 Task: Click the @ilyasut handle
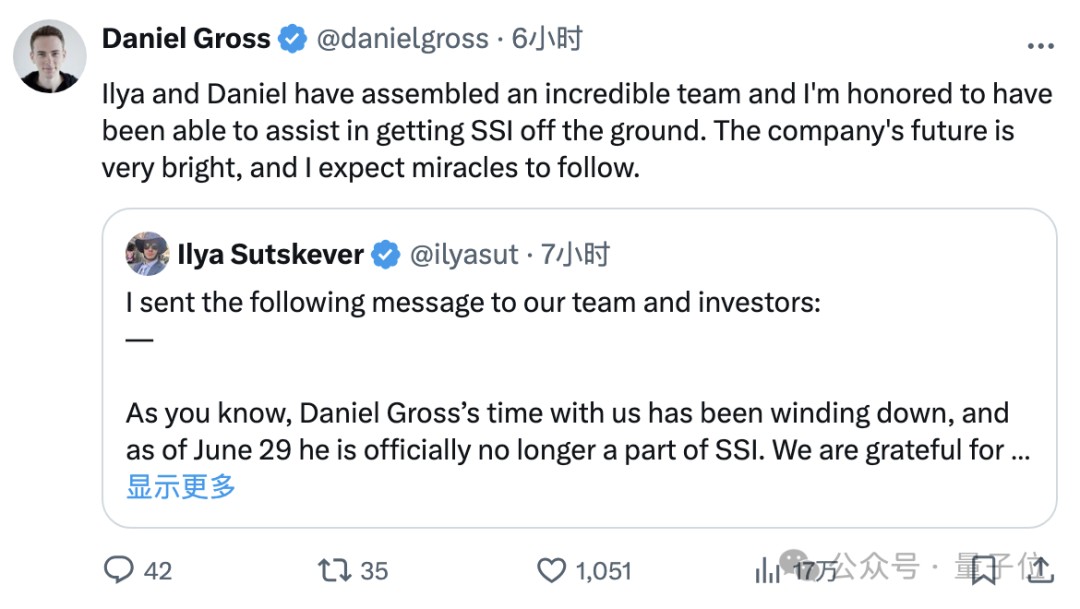pos(464,255)
